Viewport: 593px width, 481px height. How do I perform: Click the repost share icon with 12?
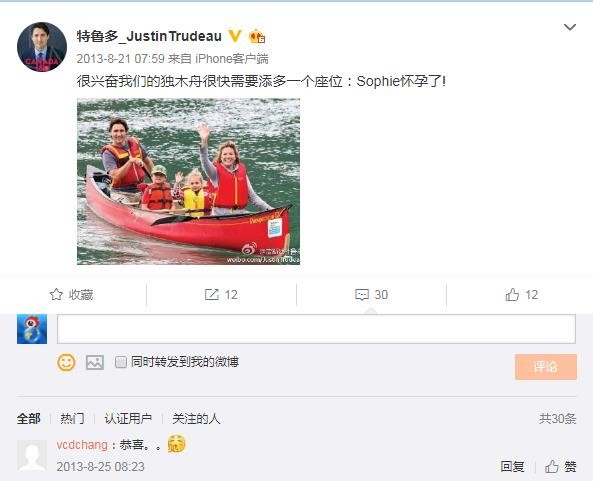(212, 295)
